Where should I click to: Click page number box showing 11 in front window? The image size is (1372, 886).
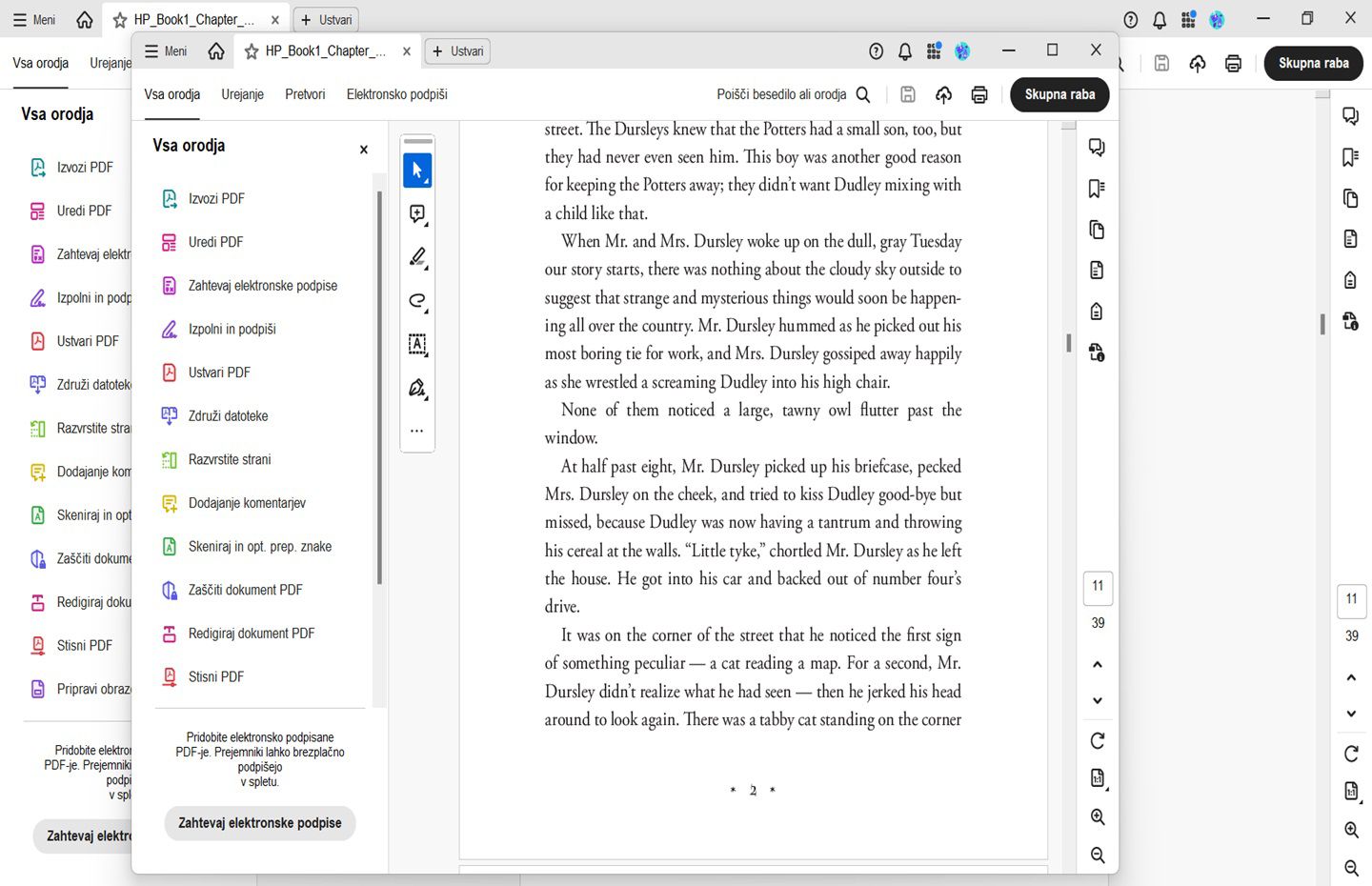1098,587
